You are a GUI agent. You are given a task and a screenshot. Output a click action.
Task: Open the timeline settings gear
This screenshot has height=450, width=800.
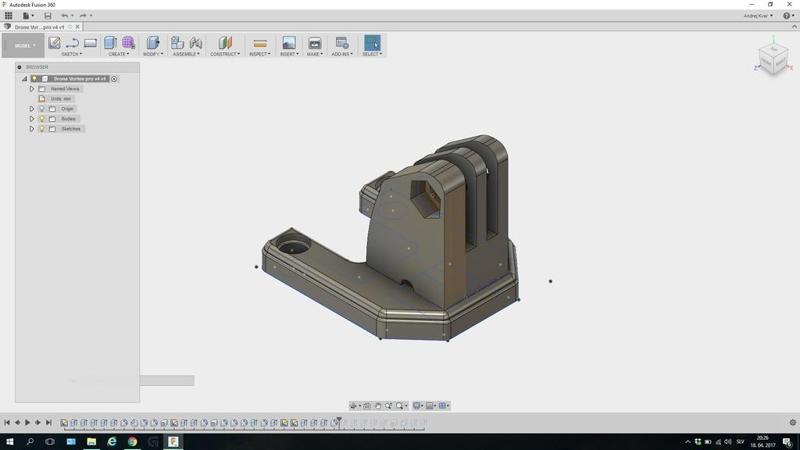pyautogui.click(x=792, y=422)
